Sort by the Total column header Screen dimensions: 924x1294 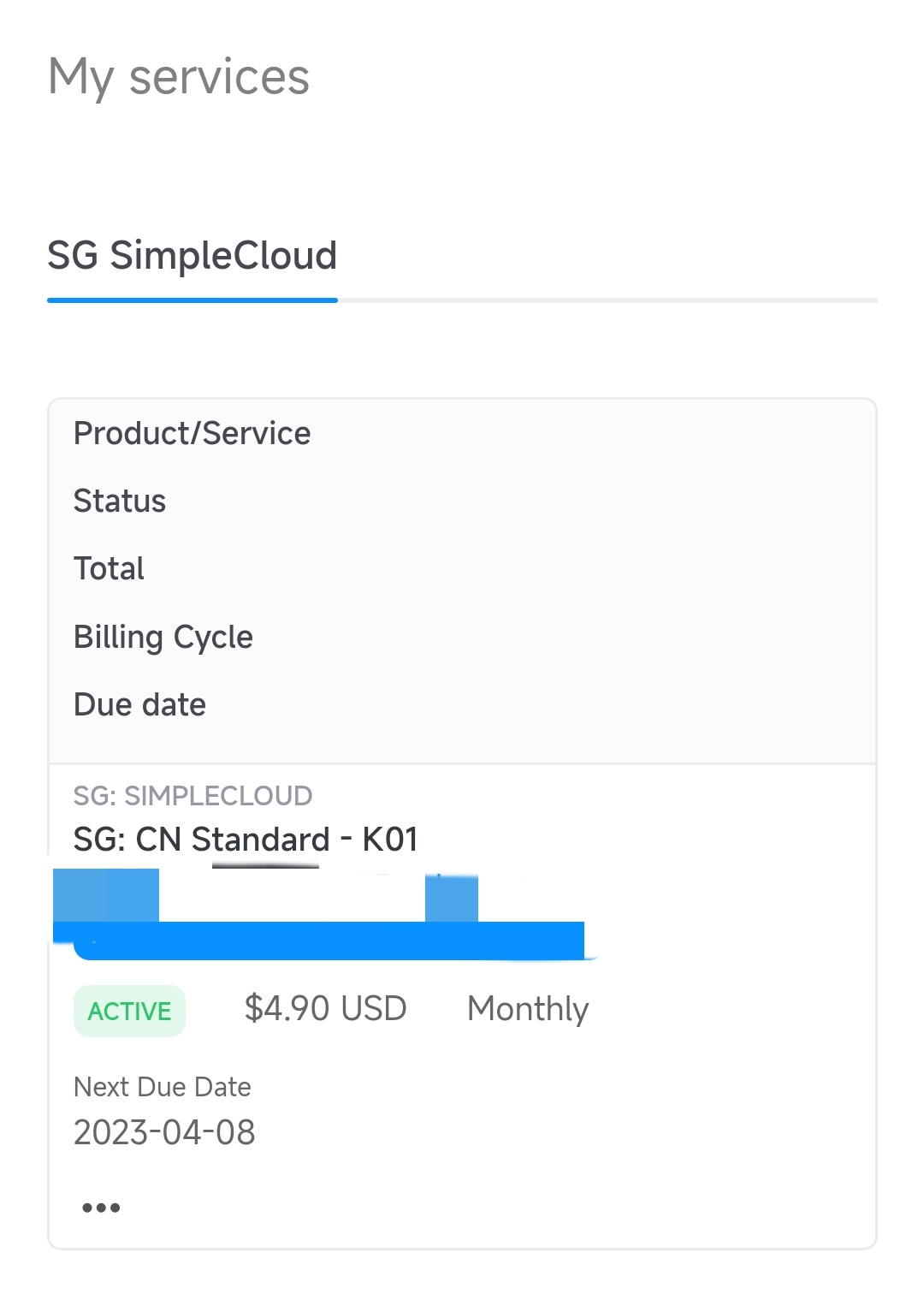[110, 569]
